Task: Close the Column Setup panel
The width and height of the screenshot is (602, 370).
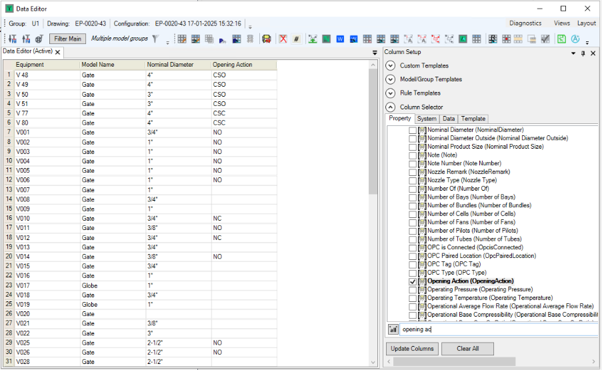Action: click(593, 53)
